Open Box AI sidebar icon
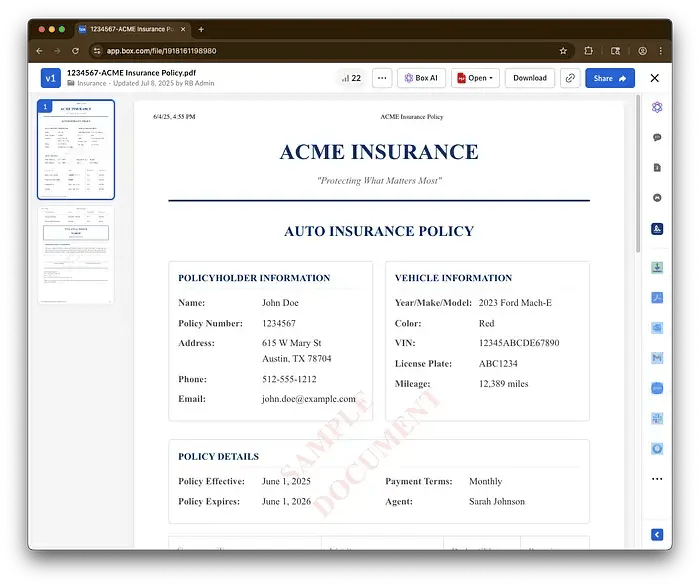 tap(657, 107)
